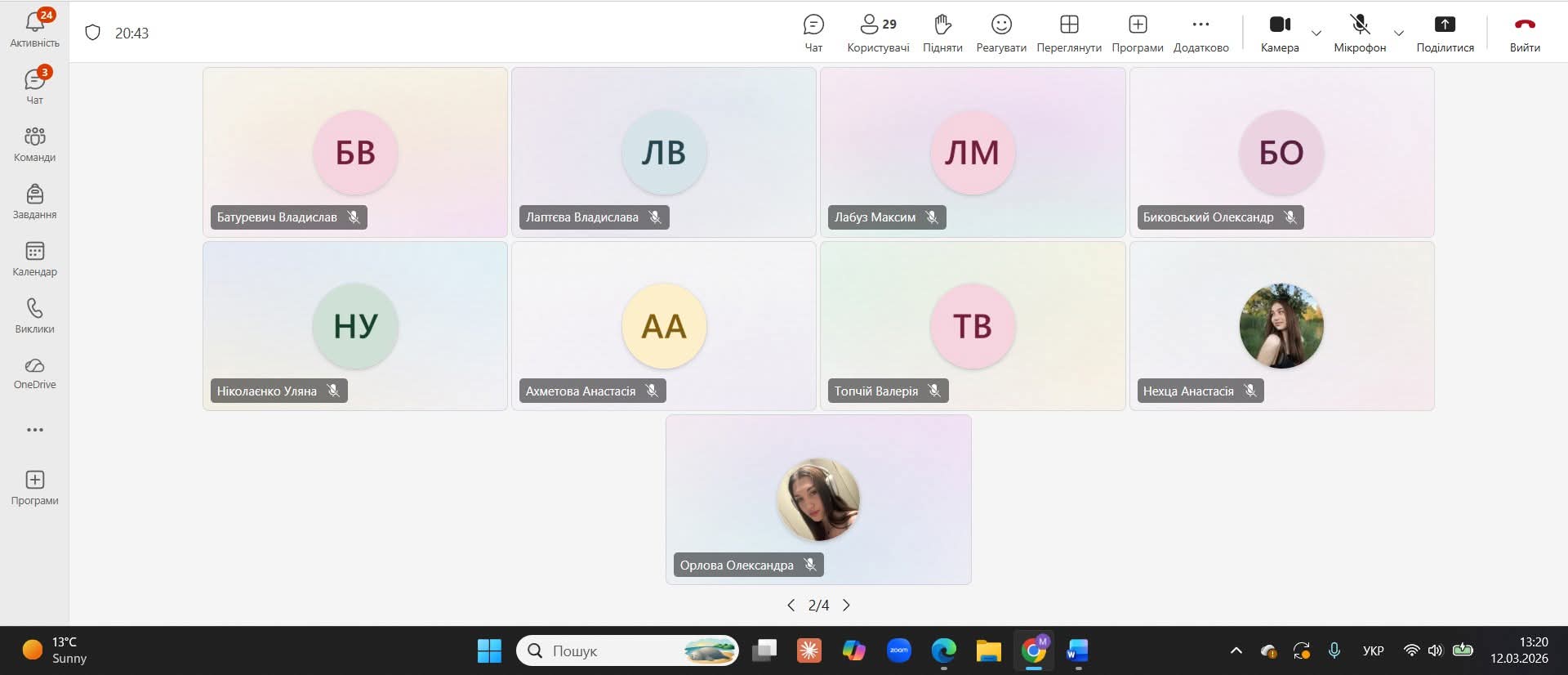Toggle Windows system tray microphone icon
This screenshot has width=1568, height=675.
1334,650
